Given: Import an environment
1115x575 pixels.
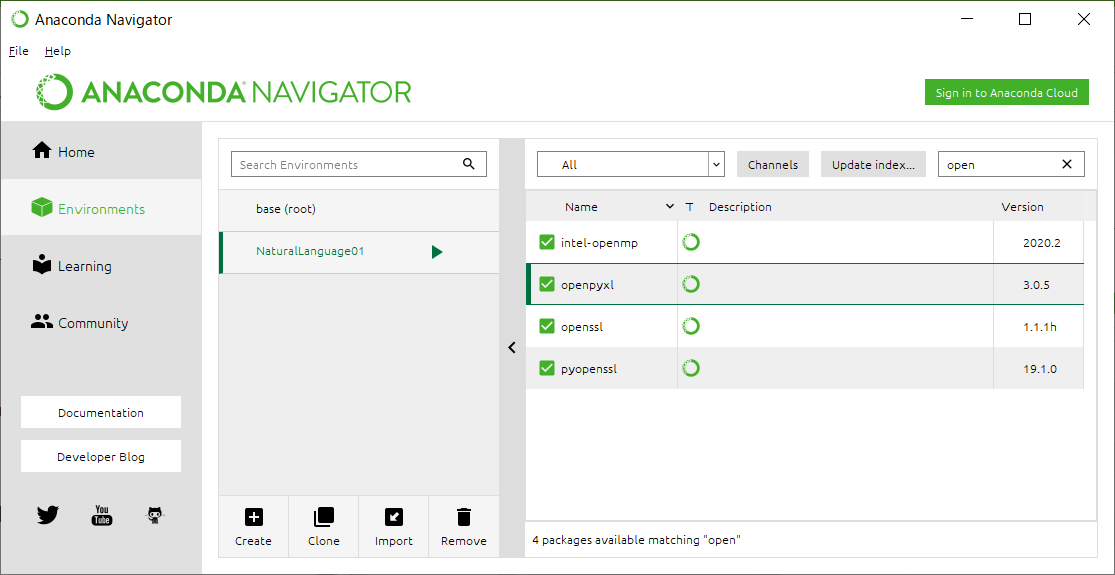Looking at the screenshot, I should click(x=393, y=527).
